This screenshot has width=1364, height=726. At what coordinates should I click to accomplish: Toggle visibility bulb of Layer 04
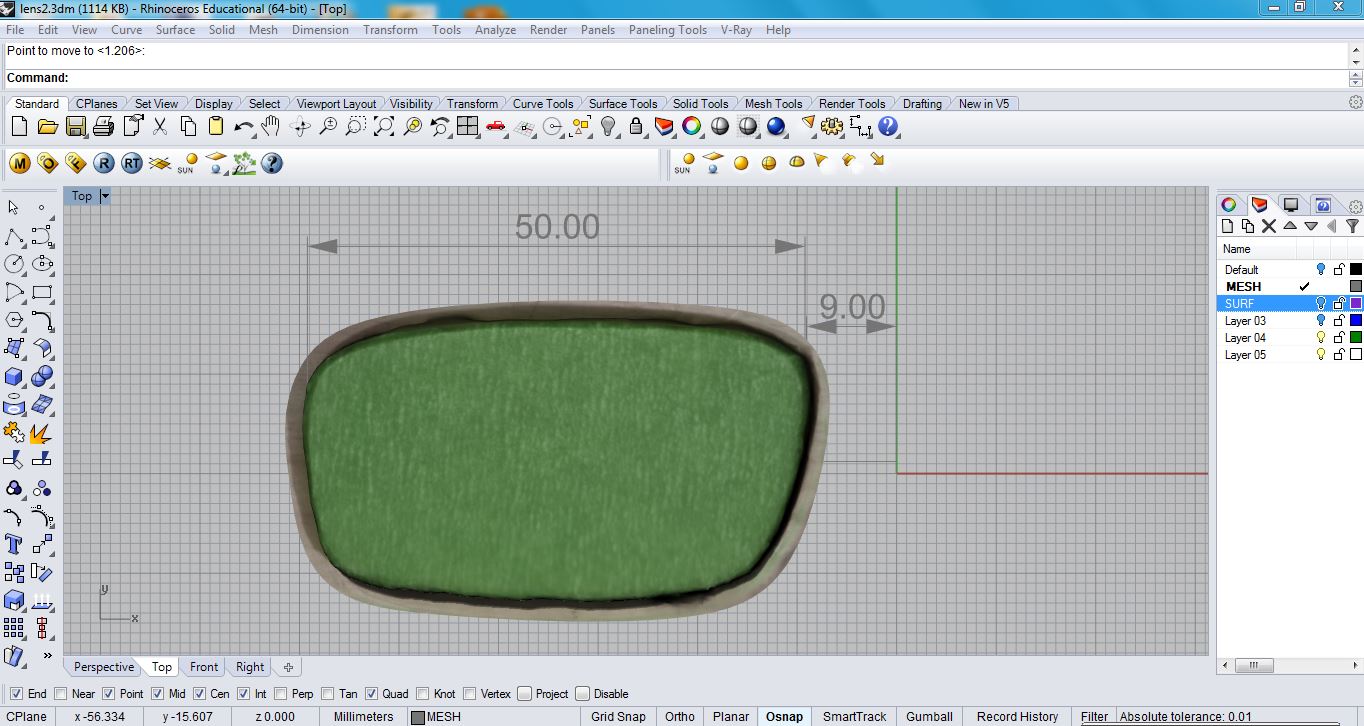pos(1320,338)
